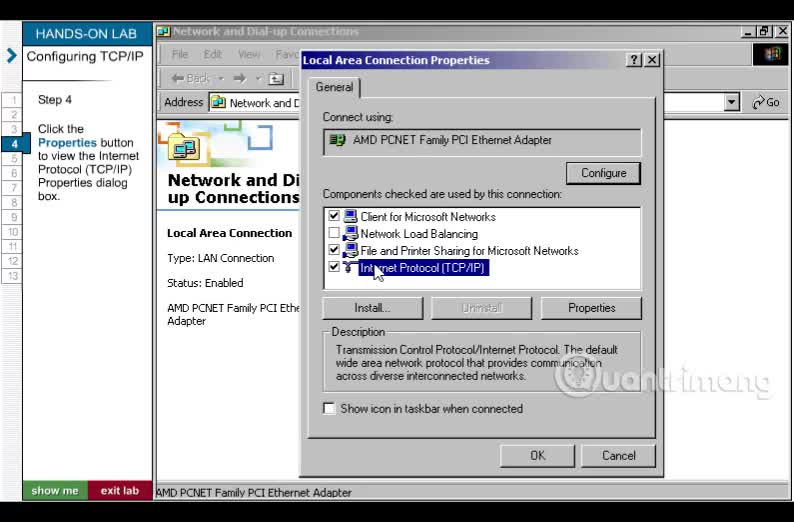Image resolution: width=794 pixels, height=522 pixels.
Task: Select the Network Load Balancing component icon
Action: (x=350, y=233)
